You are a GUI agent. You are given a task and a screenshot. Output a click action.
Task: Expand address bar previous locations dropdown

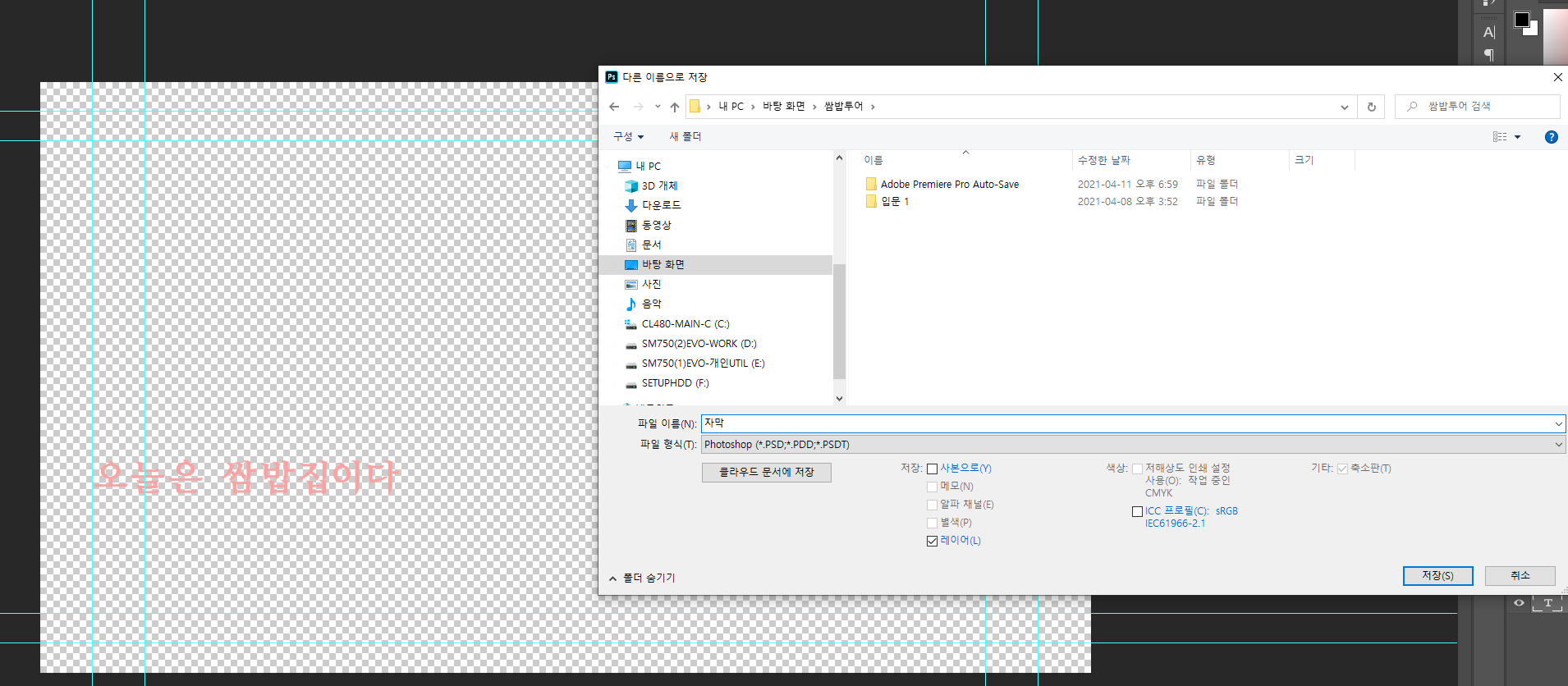[x=1344, y=107]
